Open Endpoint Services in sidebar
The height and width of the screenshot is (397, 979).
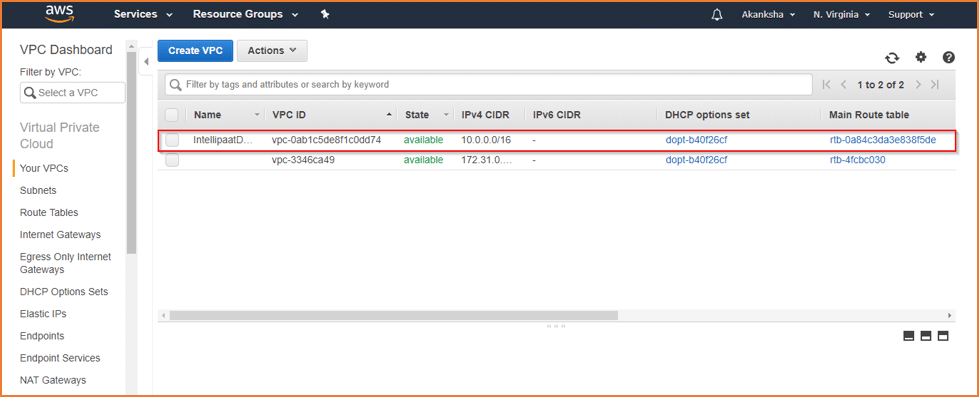click(60, 358)
